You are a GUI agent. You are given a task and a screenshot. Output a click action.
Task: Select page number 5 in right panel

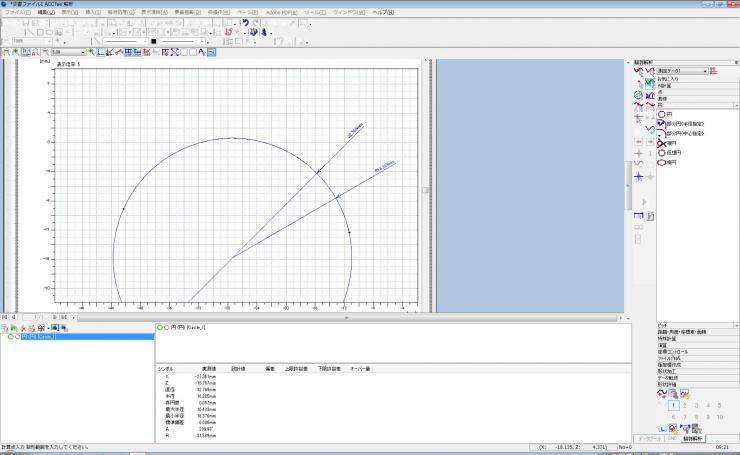tap(719, 405)
